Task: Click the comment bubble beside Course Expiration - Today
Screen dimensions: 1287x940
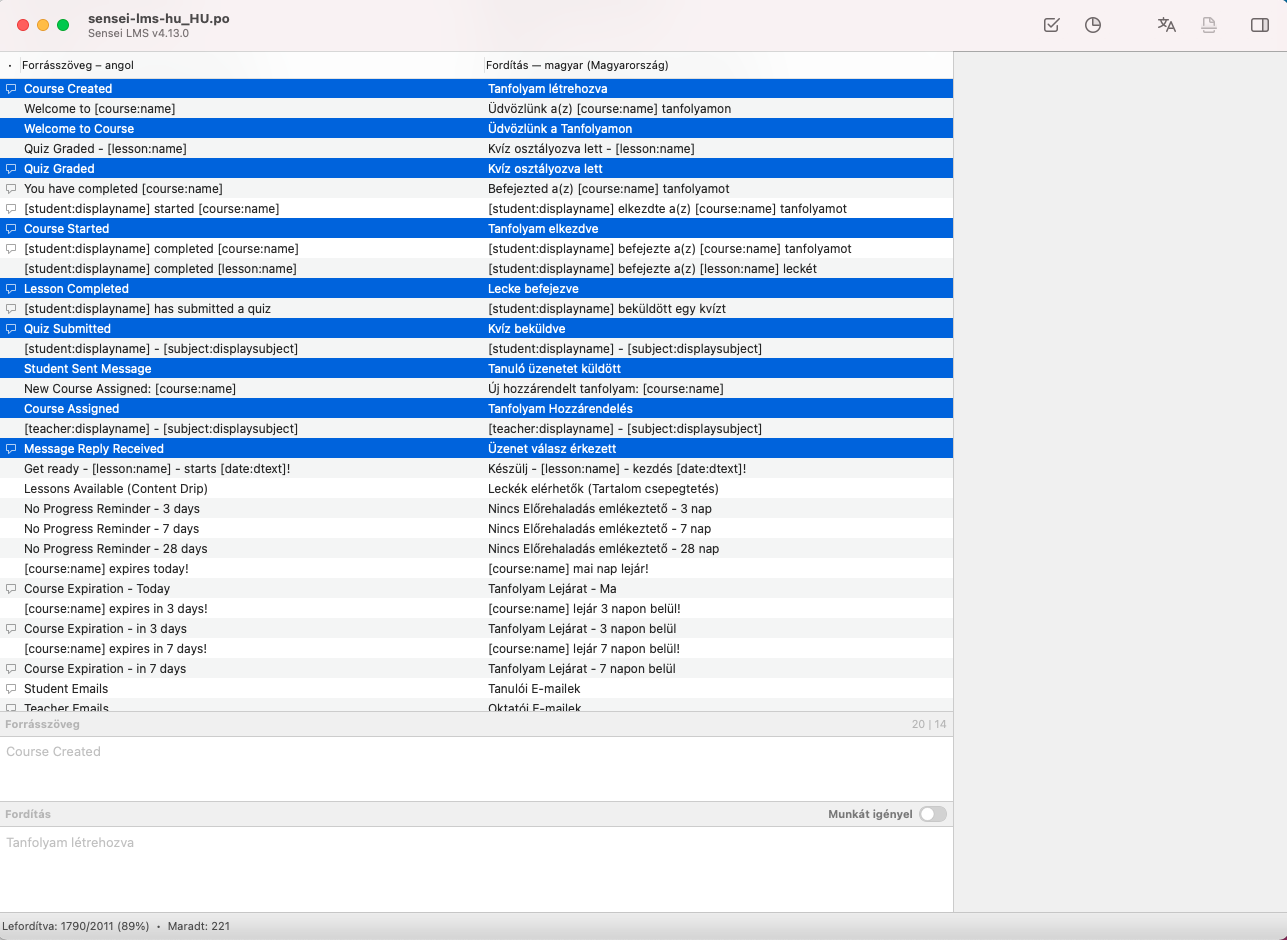Action: click(11, 588)
